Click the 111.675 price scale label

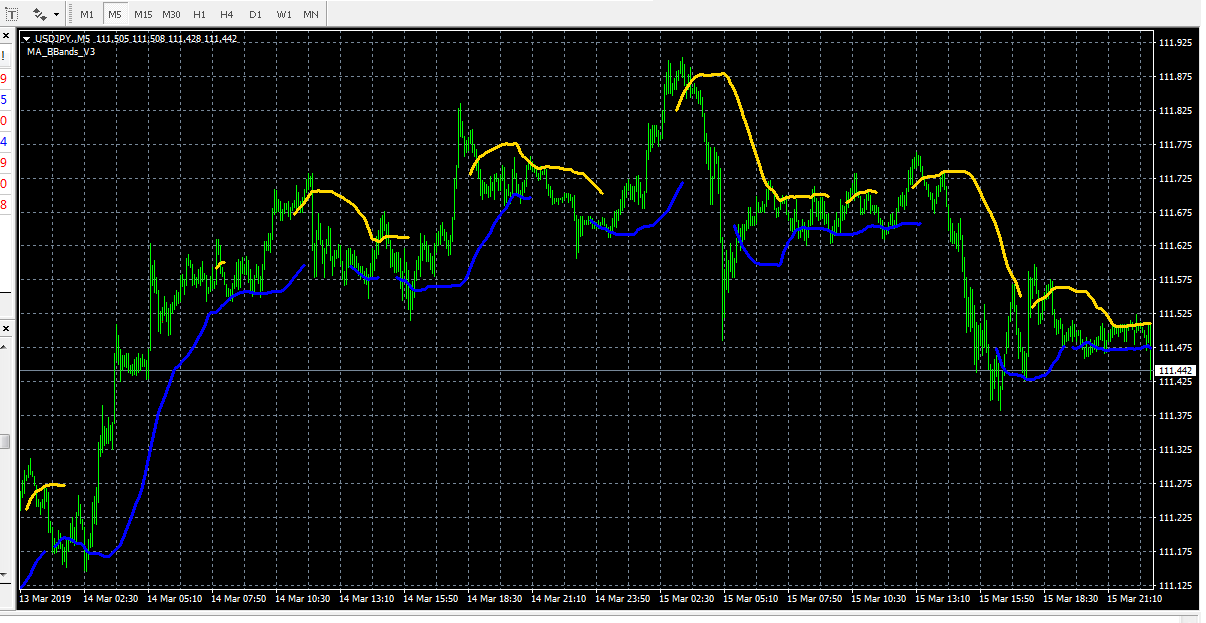[x=1174, y=212]
